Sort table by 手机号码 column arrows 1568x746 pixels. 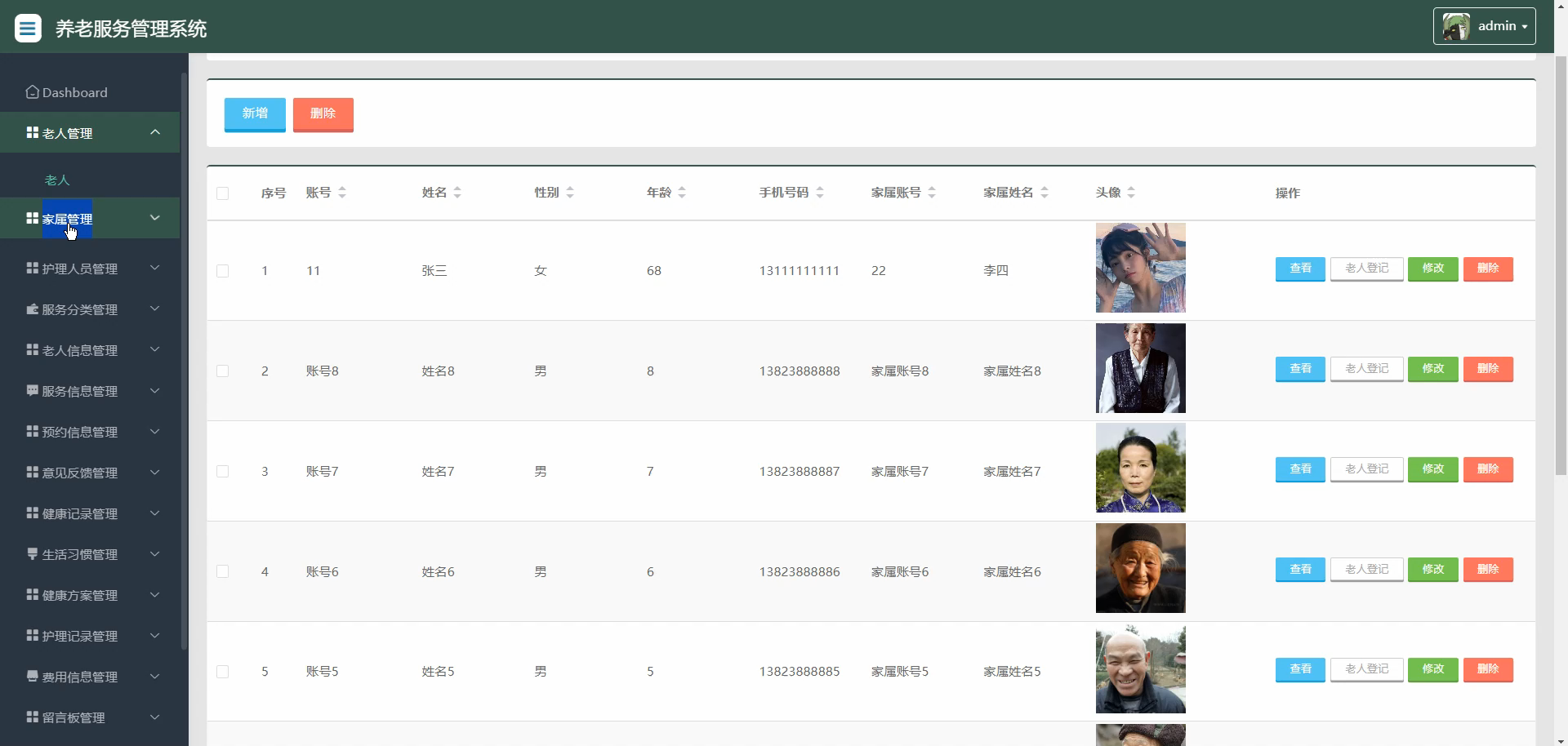coord(820,193)
